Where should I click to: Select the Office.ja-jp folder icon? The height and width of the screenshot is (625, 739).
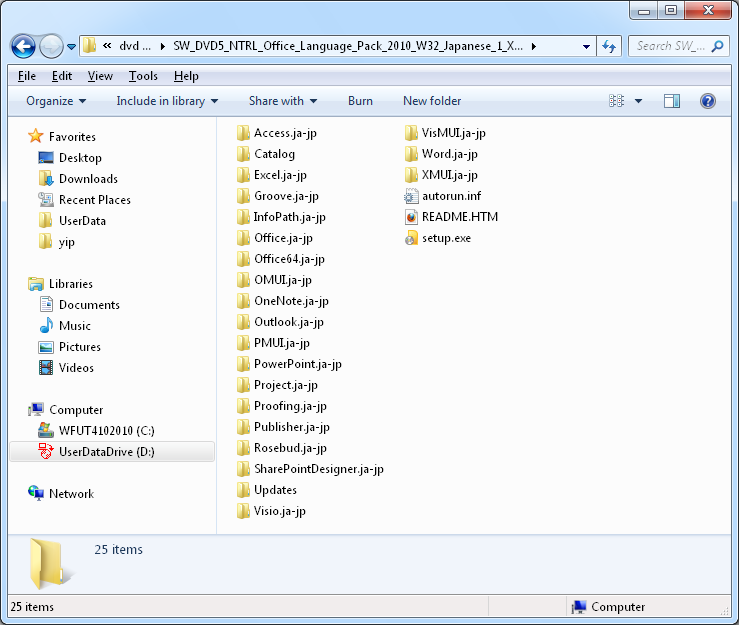tap(243, 238)
